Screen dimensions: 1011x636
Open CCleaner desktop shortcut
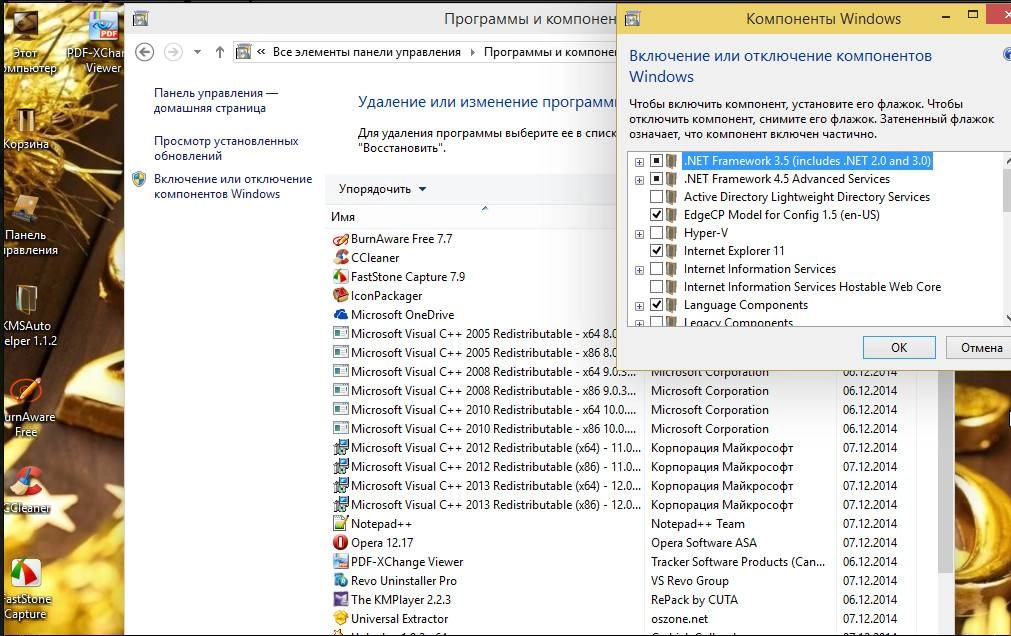pyautogui.click(x=27, y=490)
